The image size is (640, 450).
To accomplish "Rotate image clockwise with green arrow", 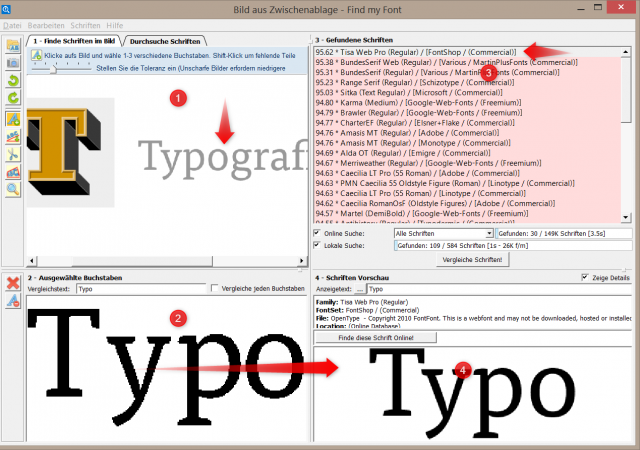I will [13, 98].
